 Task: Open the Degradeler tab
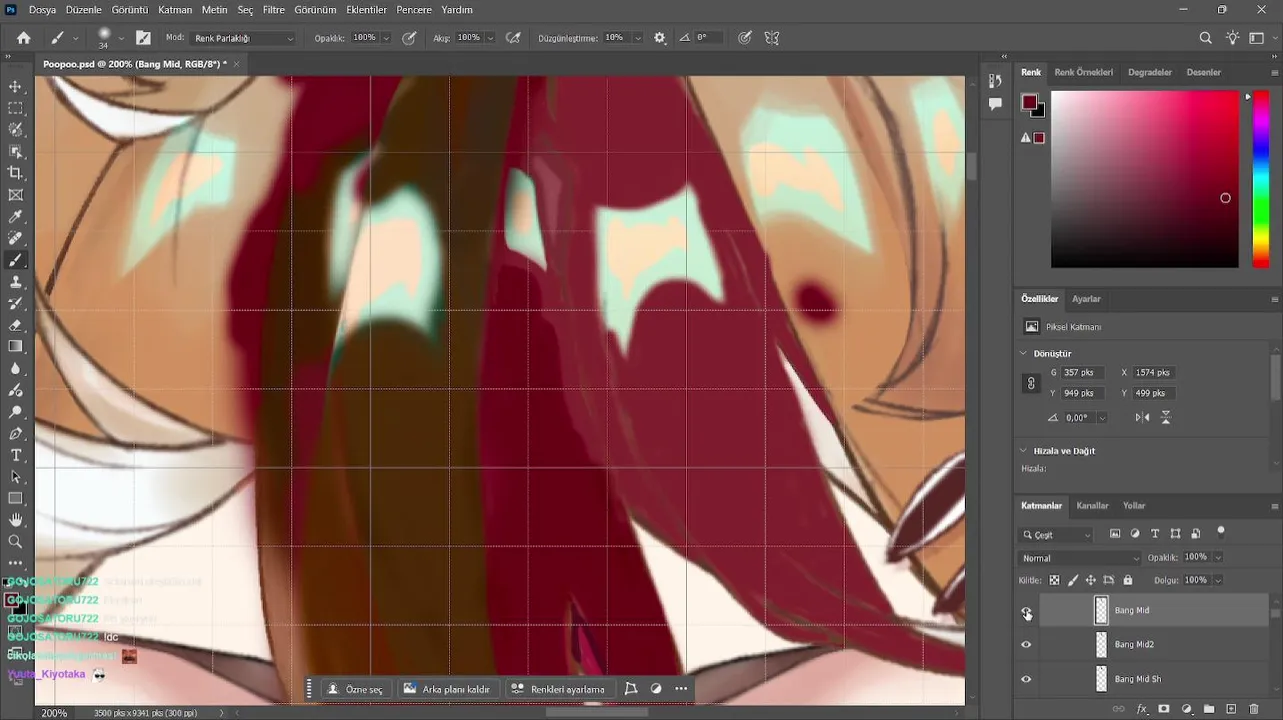(1149, 72)
